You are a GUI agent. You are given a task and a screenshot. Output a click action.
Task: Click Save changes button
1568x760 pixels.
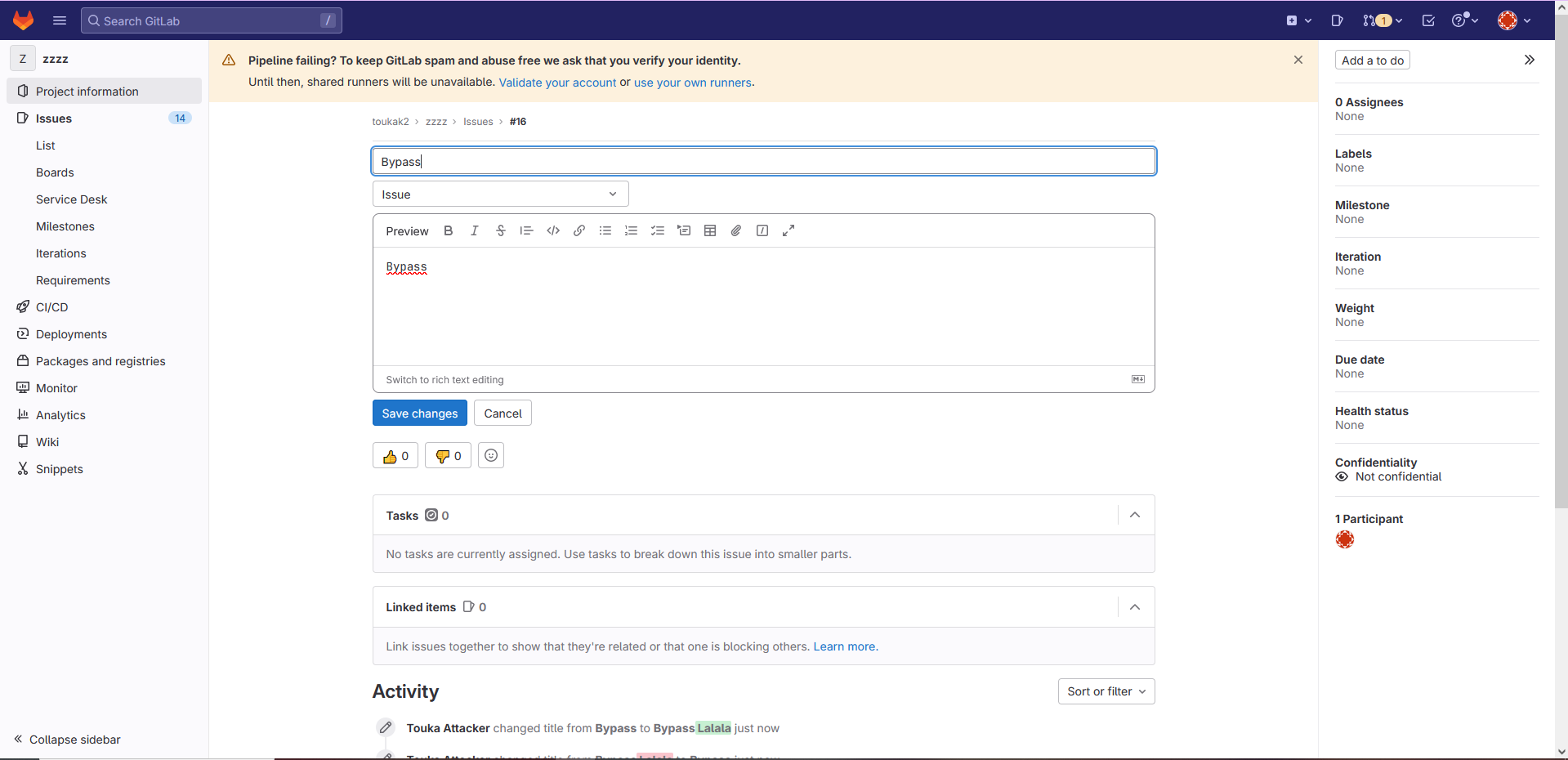pos(419,414)
